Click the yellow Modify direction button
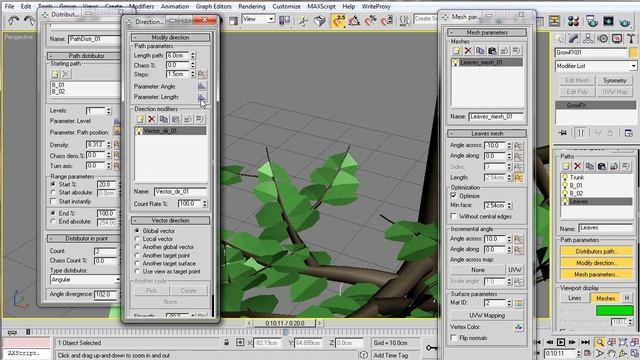This screenshot has height=360, width=640. 596,263
